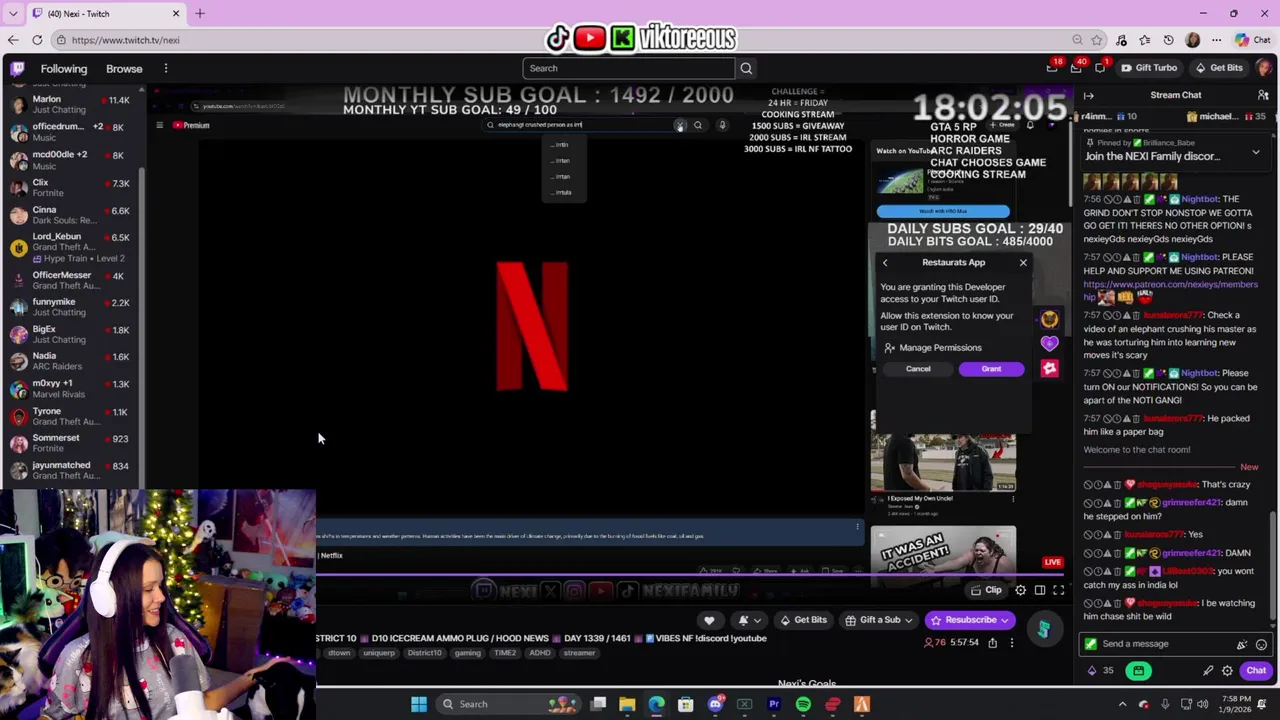Open the Windows Start menu
The width and height of the screenshot is (1280, 720).
click(x=419, y=704)
